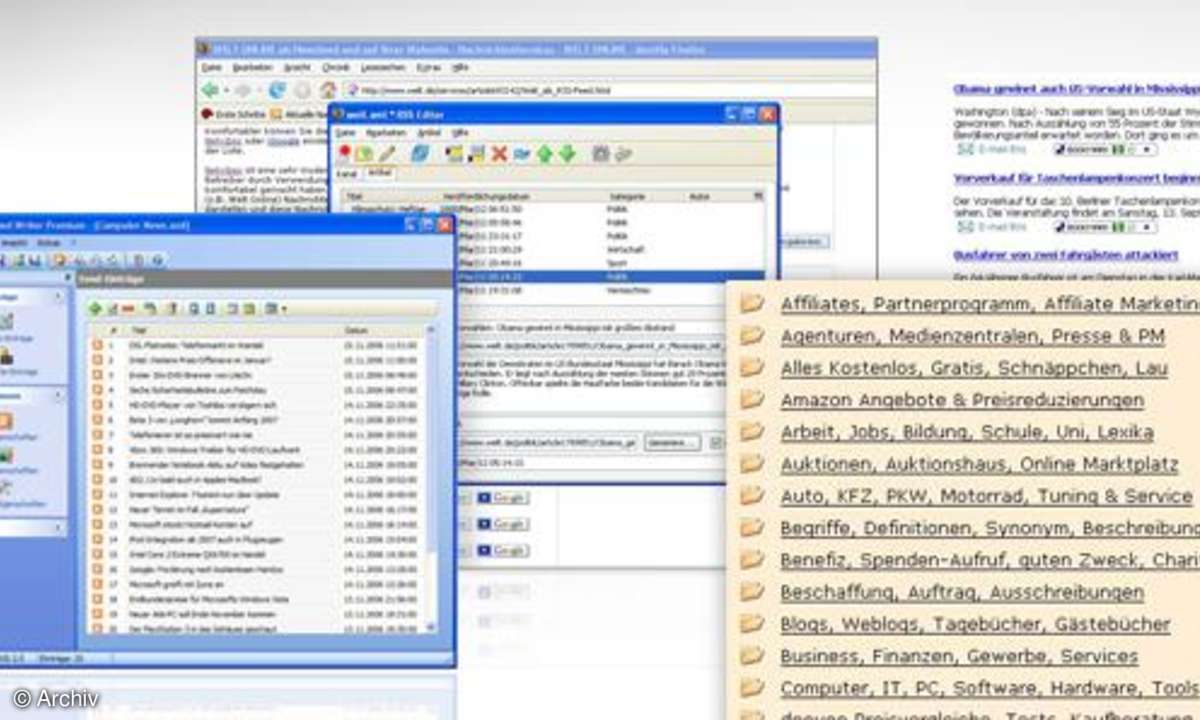Open the Obama gewinnt auch US-Vorwahl headline
Viewport: 1200px width, 720px height.
pyautogui.click(x=1076, y=88)
